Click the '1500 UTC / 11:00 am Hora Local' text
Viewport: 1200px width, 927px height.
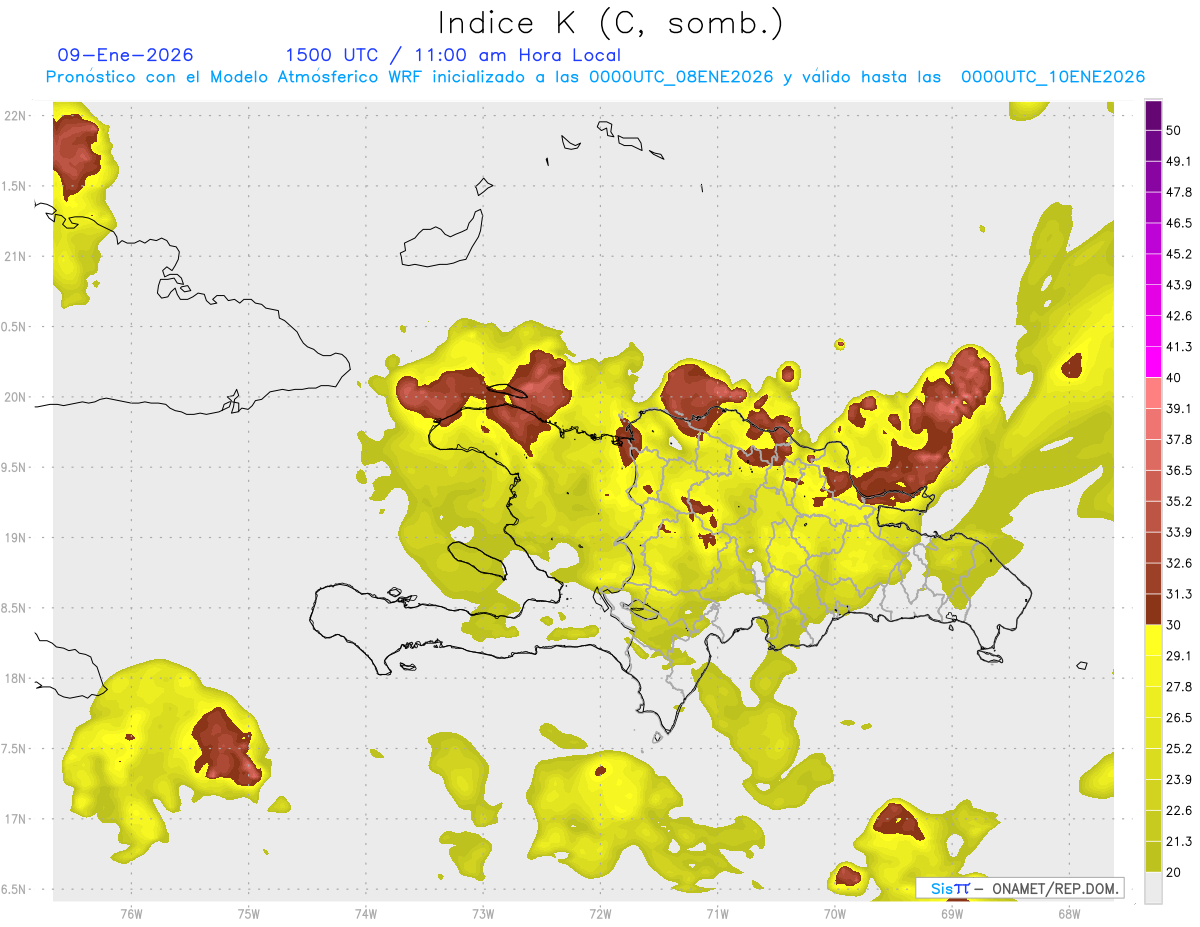(x=453, y=55)
